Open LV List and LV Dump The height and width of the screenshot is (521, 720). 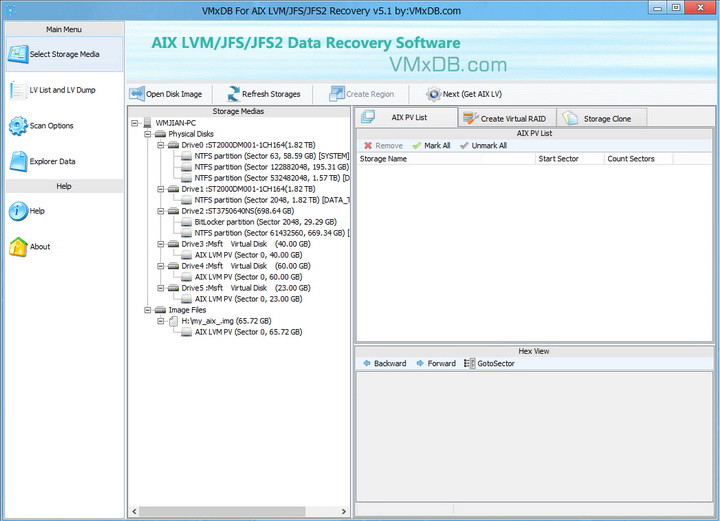(62, 90)
